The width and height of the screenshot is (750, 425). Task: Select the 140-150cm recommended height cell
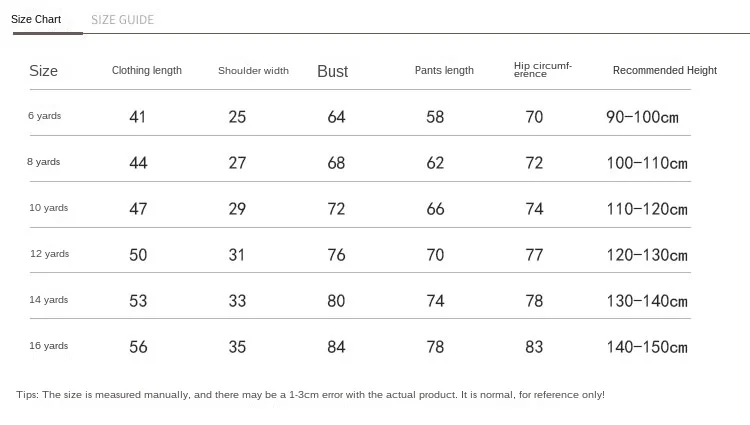[647, 347]
